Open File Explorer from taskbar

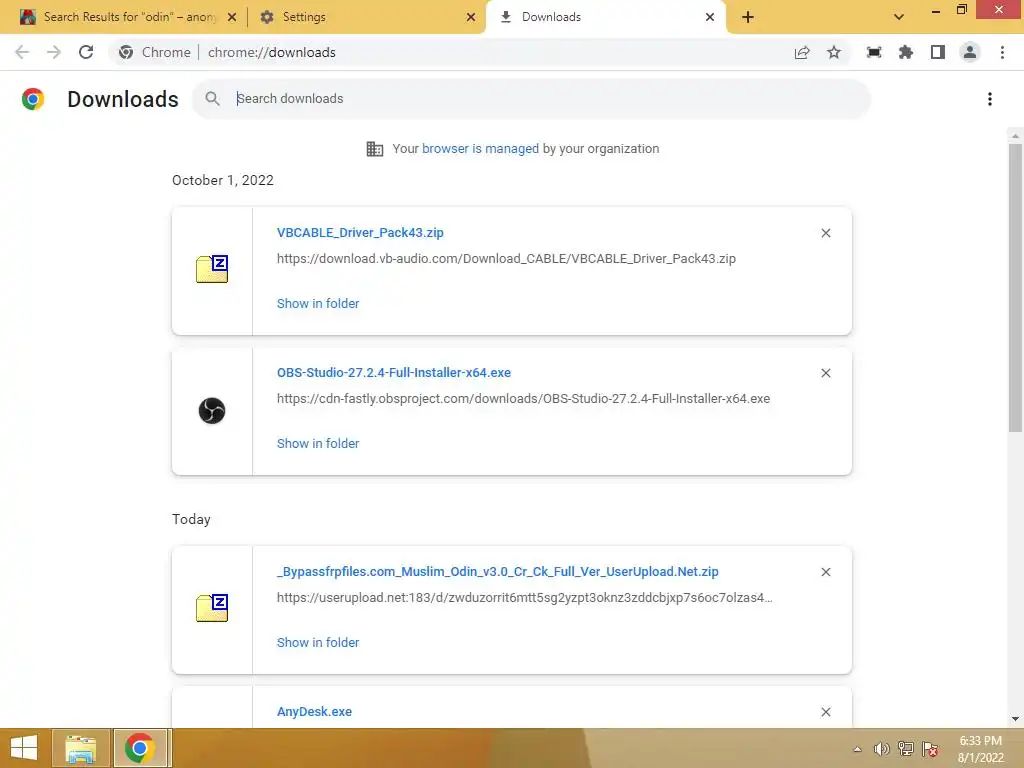(81, 748)
